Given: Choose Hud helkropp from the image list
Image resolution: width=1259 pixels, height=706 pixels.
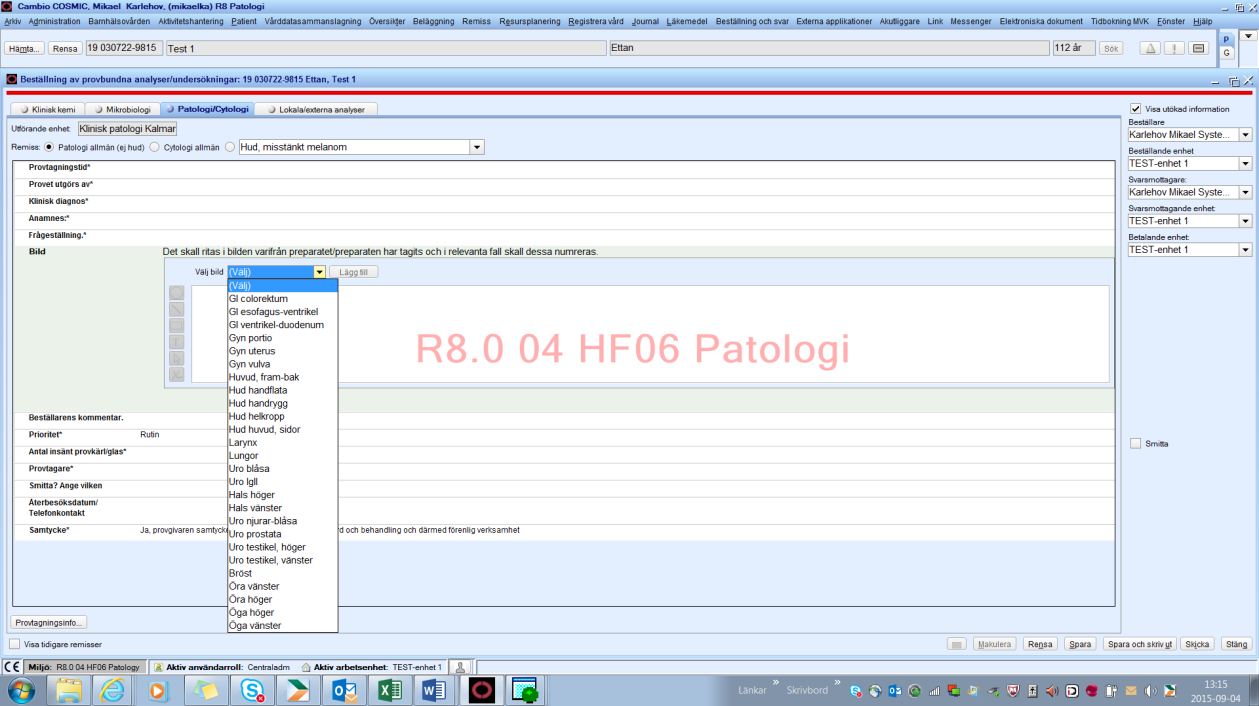Looking at the screenshot, I should (x=282, y=416).
